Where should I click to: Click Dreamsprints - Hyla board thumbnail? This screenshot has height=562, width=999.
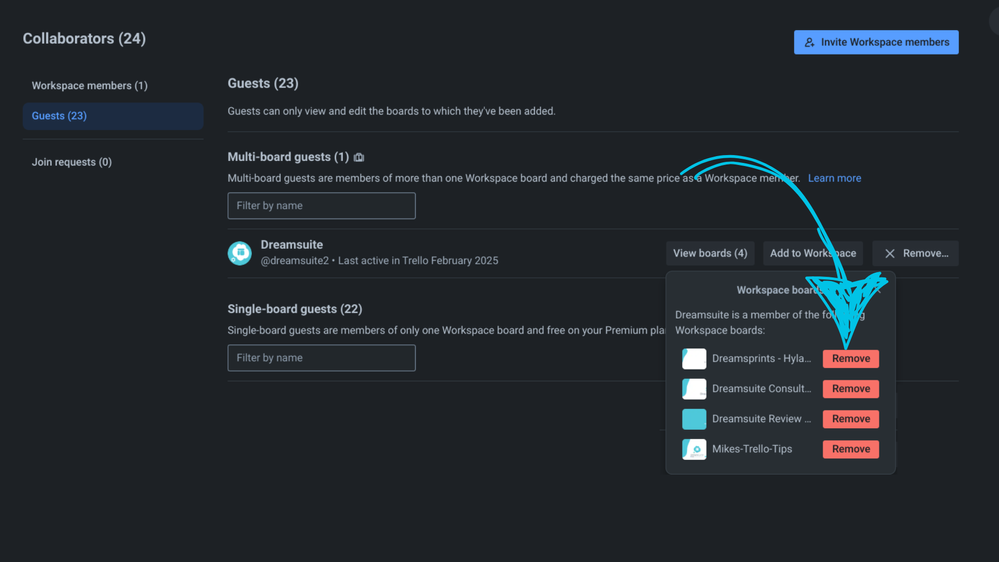click(x=694, y=359)
